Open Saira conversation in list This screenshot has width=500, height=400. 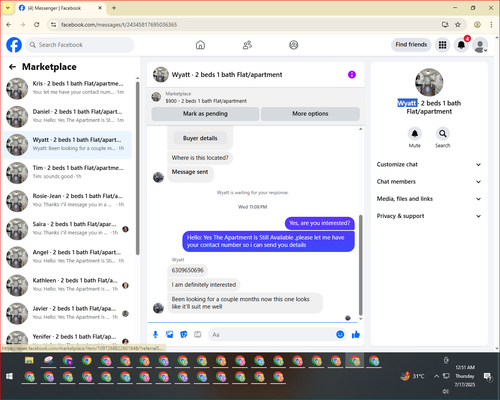click(x=68, y=229)
